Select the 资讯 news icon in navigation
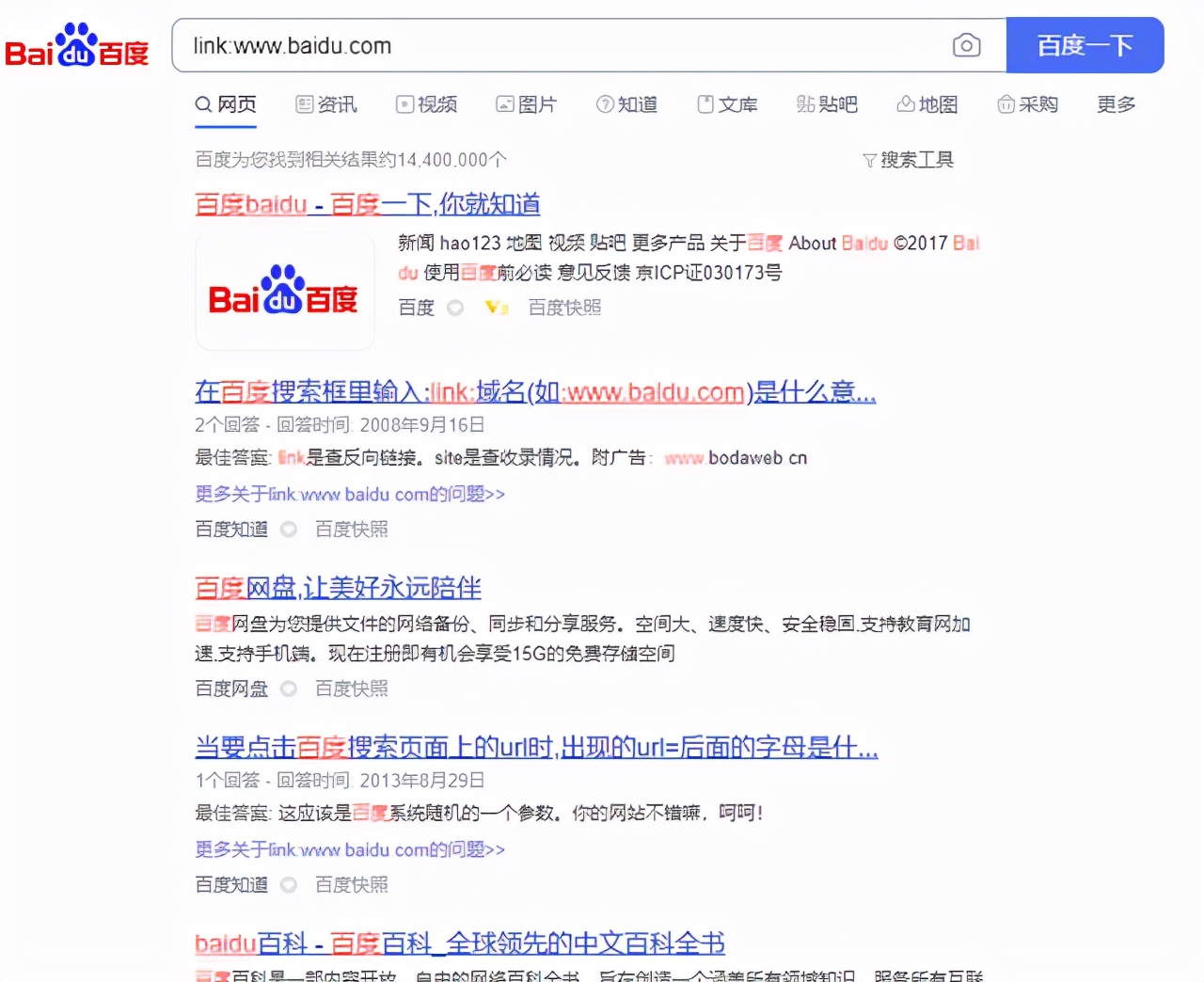The image size is (1204, 982). [303, 104]
